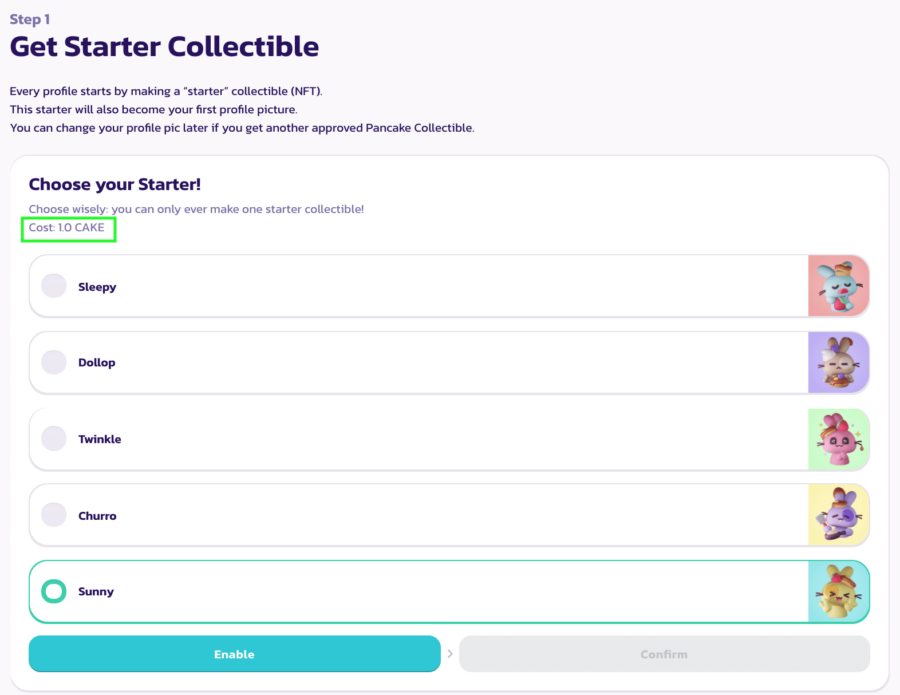Image resolution: width=900 pixels, height=695 pixels.
Task: Select the Sleepy radio button
Action: [x=54, y=286]
